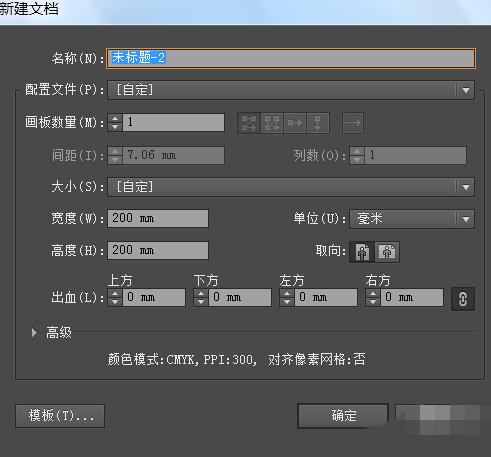Increase the 上方 top bleed stepper
Screen dimensions: 491x457
pyautogui.click(x=115, y=294)
